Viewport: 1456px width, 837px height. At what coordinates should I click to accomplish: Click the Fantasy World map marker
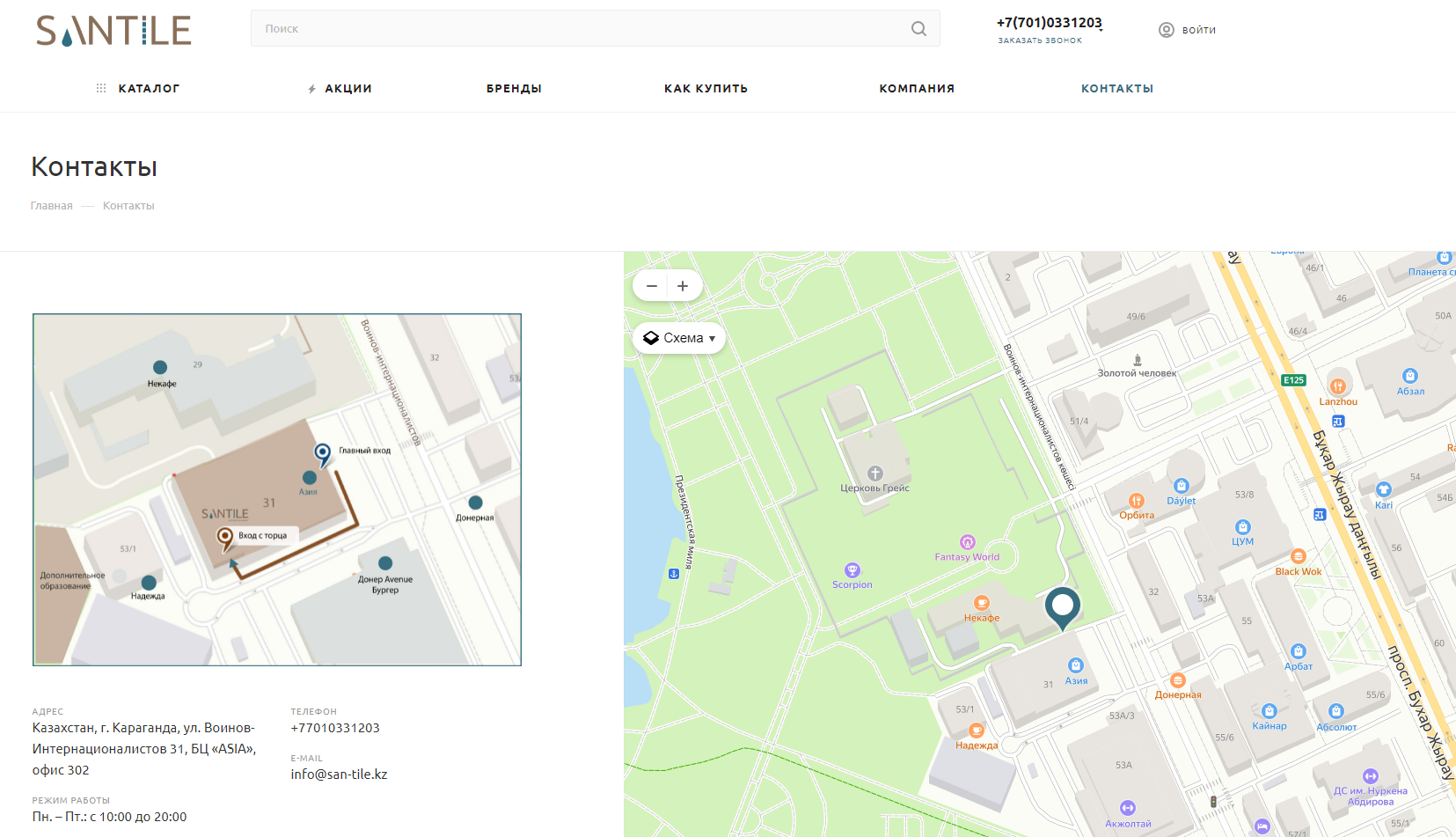click(x=968, y=542)
